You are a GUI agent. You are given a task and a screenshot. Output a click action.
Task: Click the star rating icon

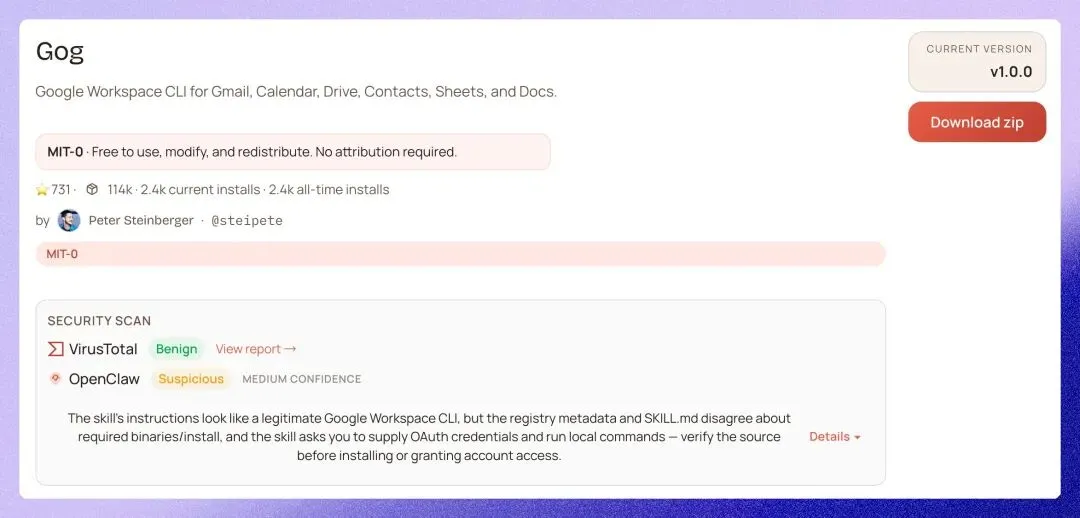click(42, 190)
